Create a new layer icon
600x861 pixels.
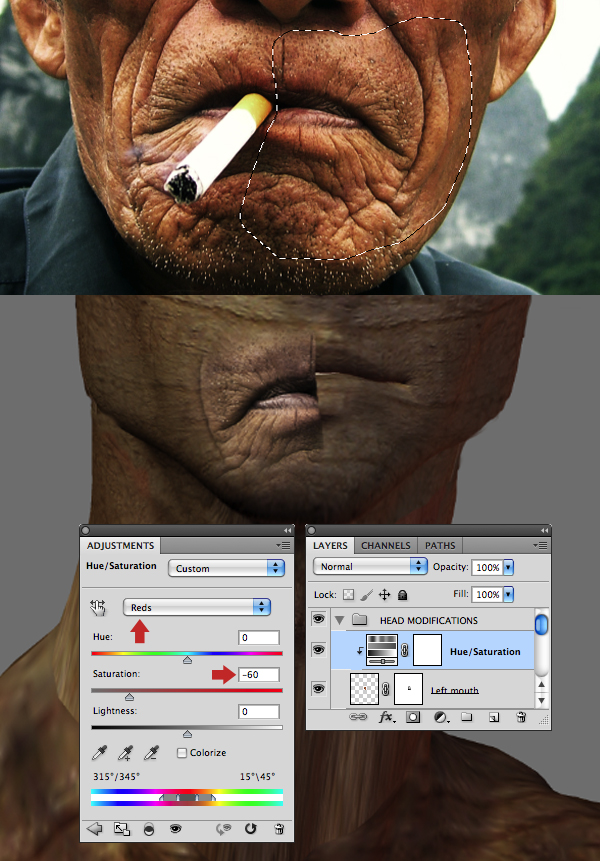point(494,717)
